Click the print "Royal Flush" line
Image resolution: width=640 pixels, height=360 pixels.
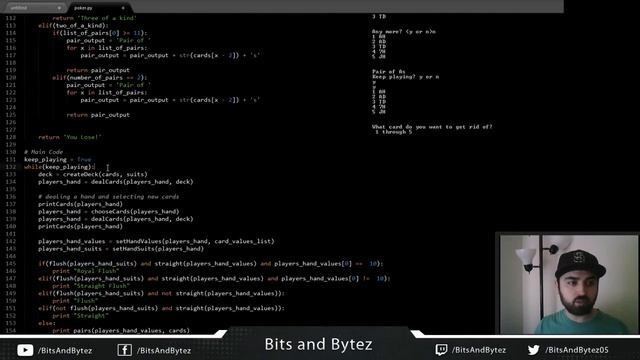coord(86,271)
